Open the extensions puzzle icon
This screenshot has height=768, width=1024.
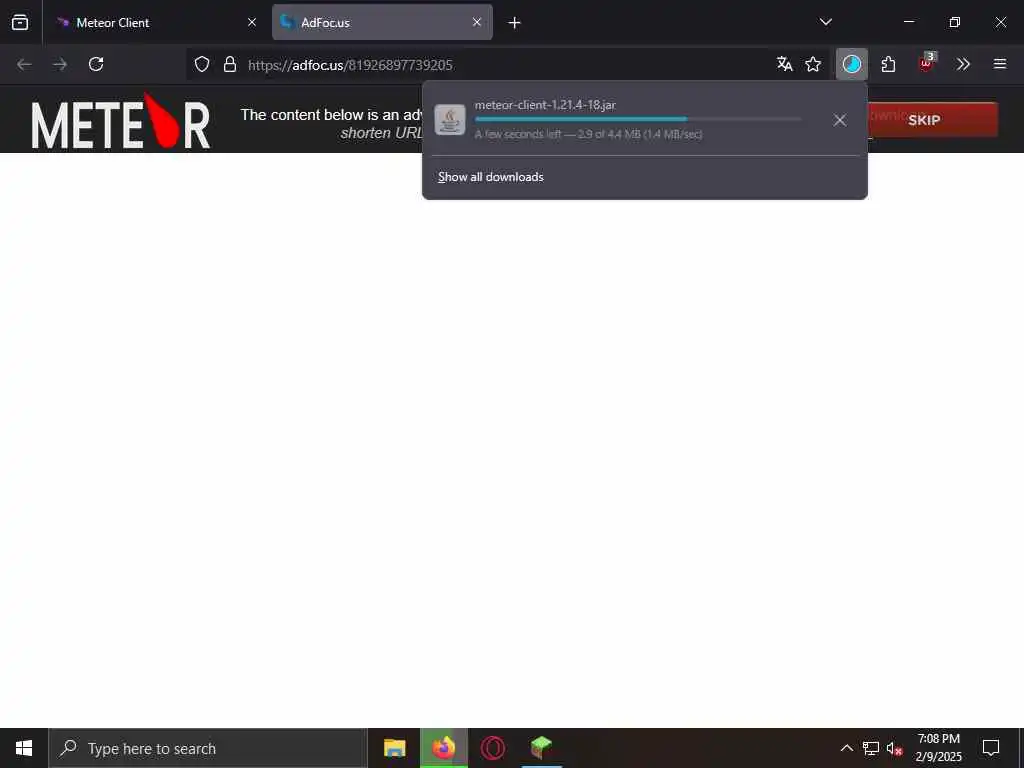pyautogui.click(x=888, y=64)
